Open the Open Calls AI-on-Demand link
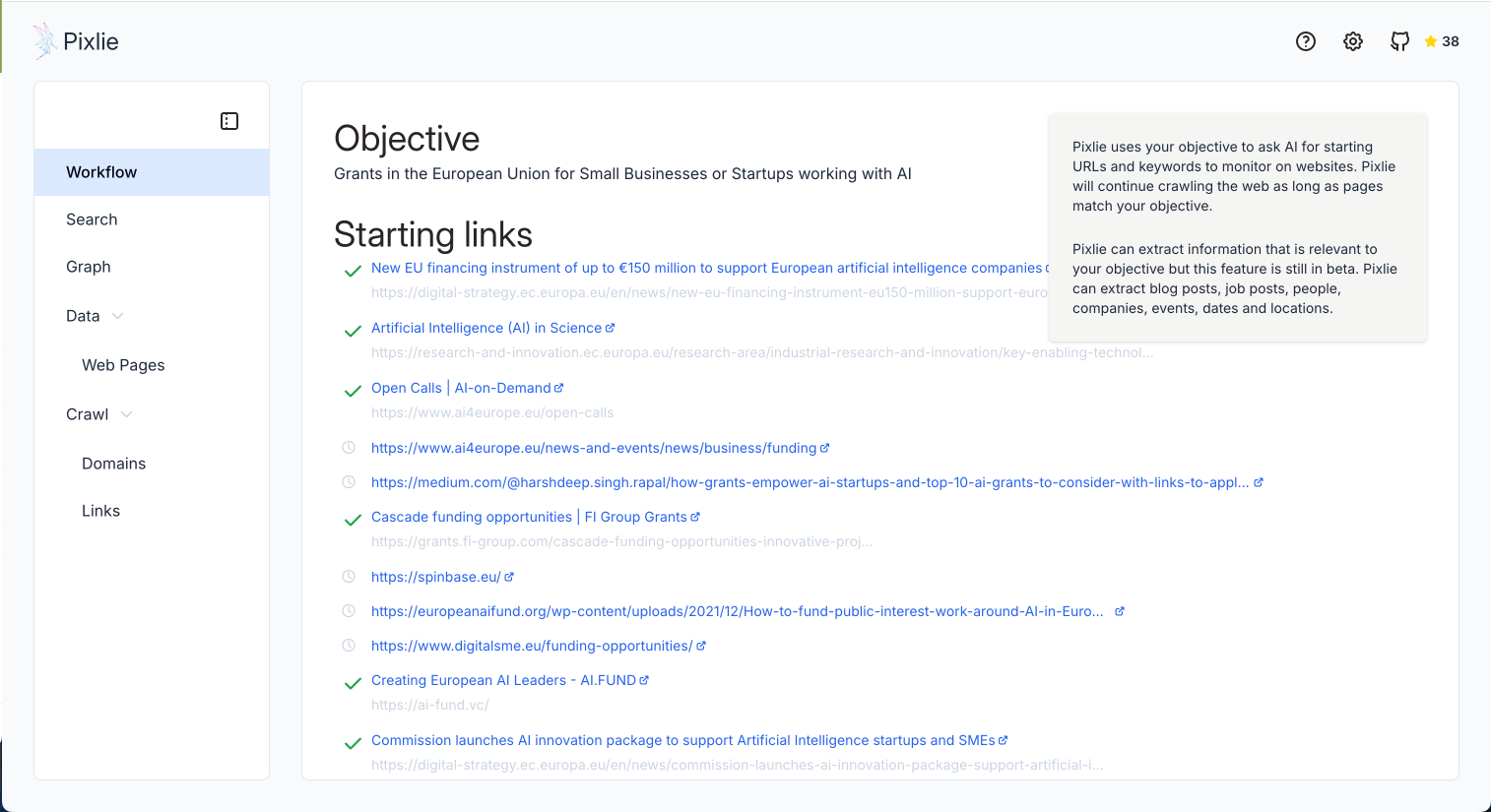The image size is (1491, 812). [x=461, y=388]
